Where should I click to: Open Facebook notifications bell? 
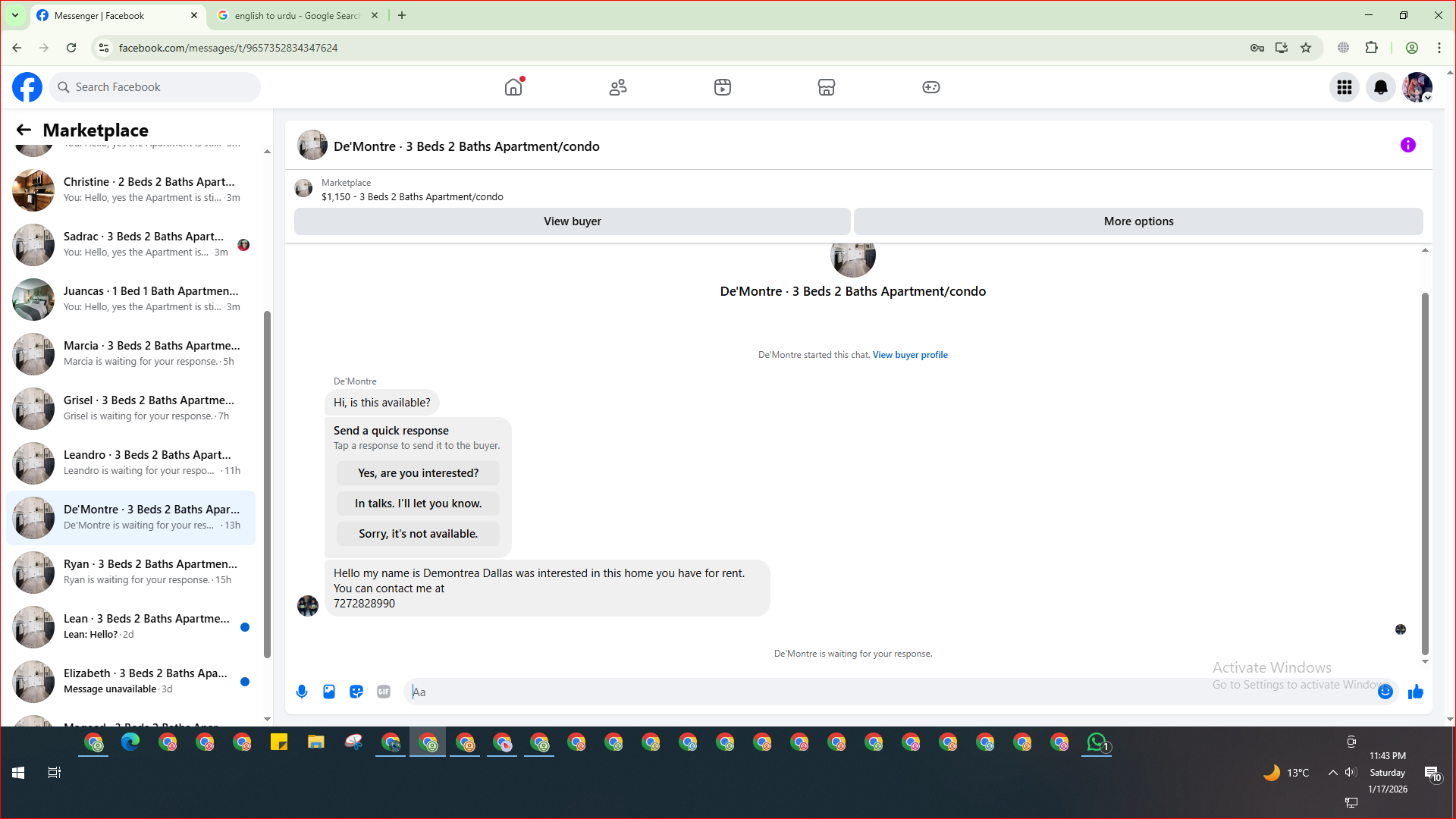(x=1380, y=87)
